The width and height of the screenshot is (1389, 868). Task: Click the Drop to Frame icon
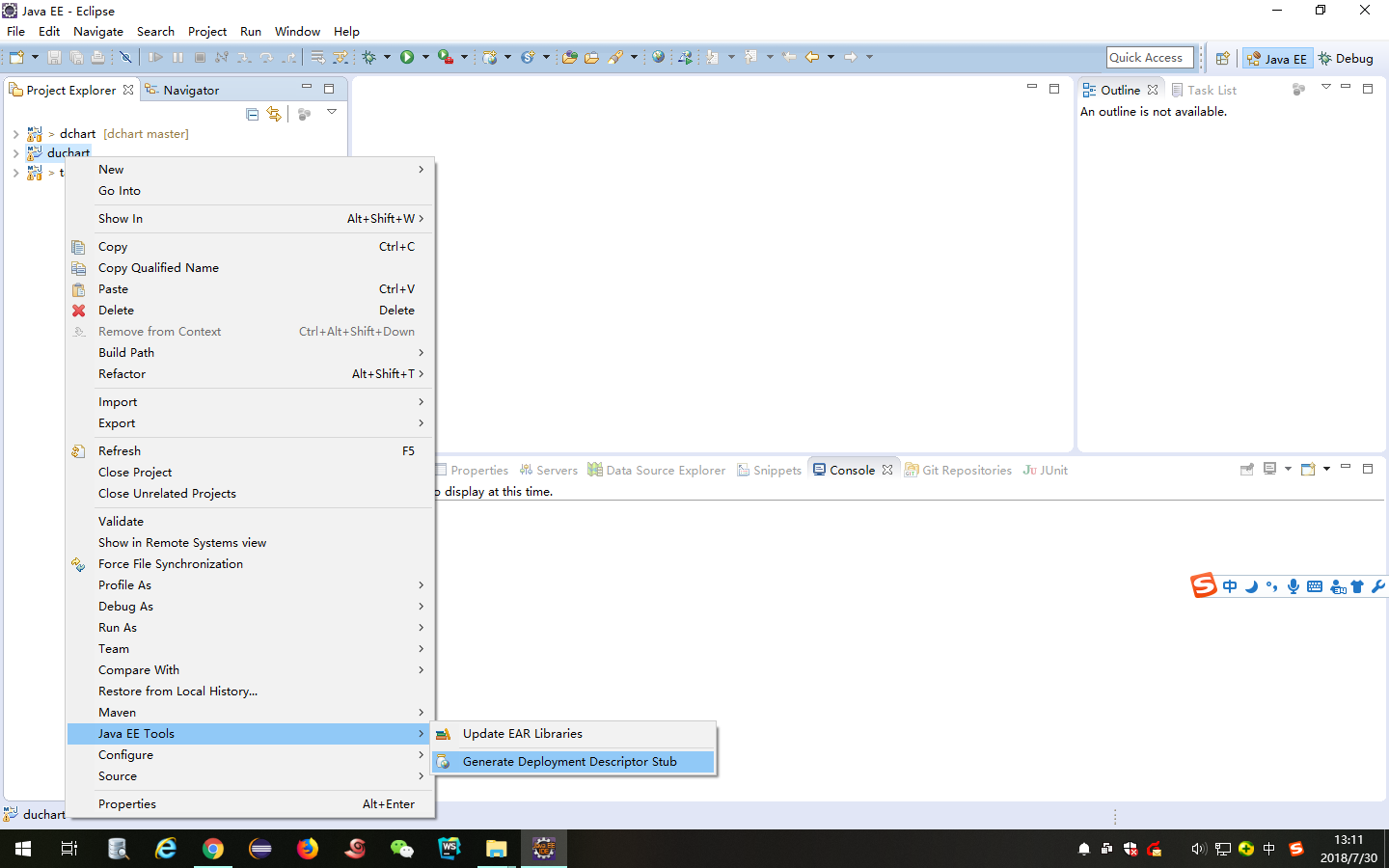click(x=317, y=57)
